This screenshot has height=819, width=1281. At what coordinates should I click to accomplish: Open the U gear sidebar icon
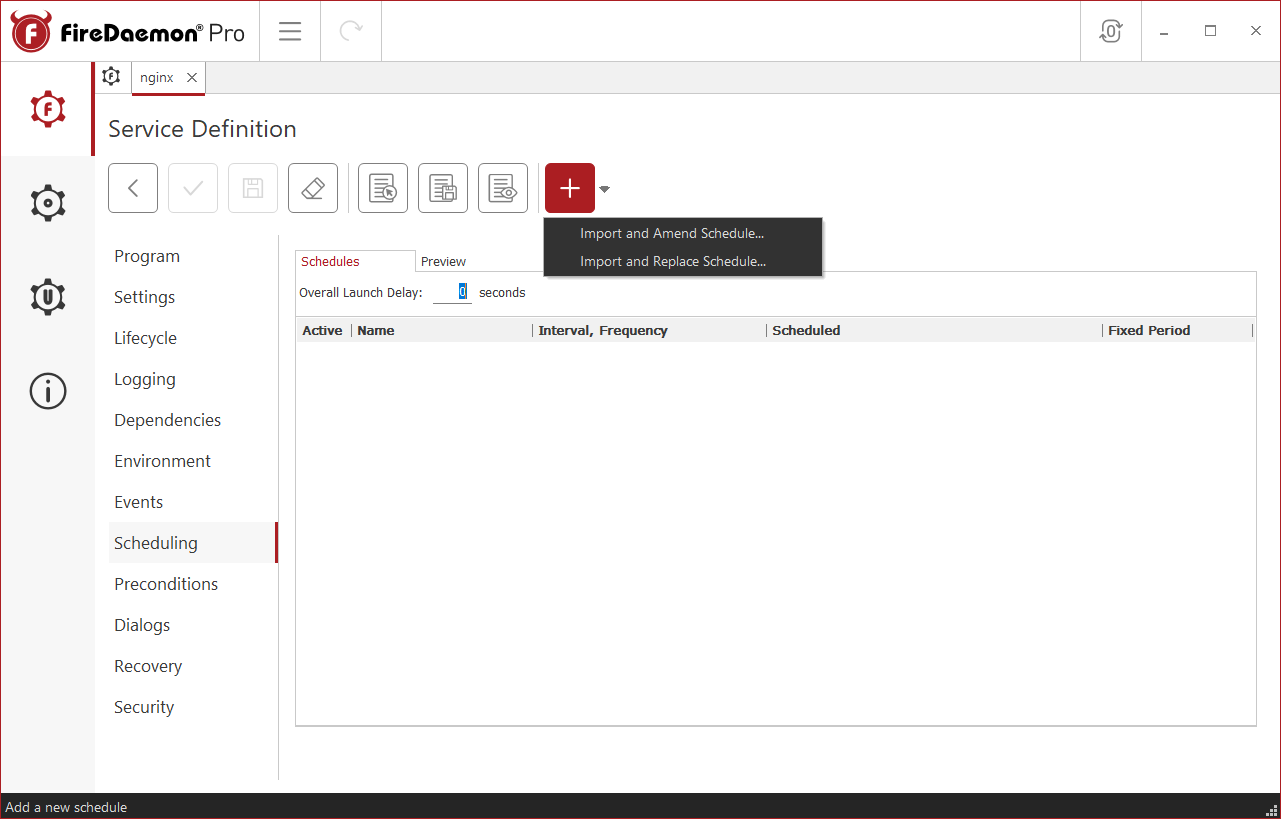point(48,297)
